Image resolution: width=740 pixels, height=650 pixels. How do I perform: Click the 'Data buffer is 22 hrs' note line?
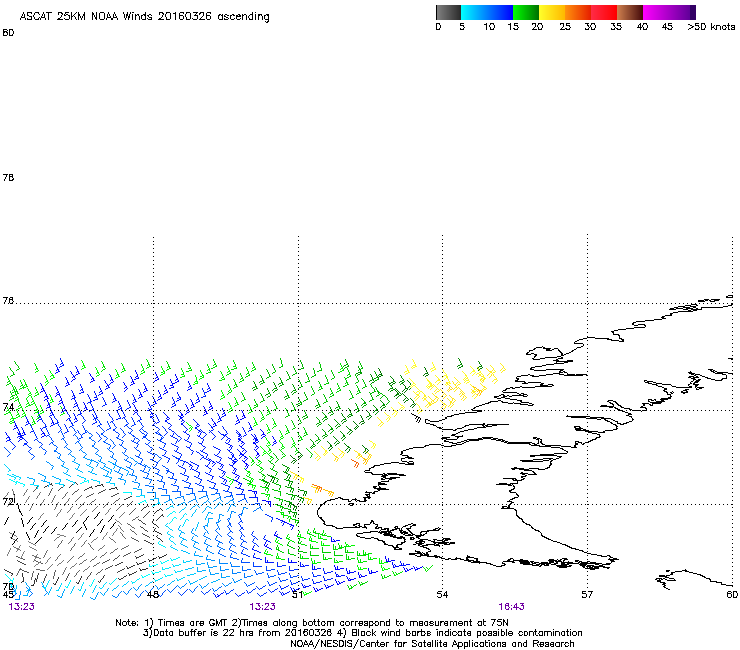(362, 633)
